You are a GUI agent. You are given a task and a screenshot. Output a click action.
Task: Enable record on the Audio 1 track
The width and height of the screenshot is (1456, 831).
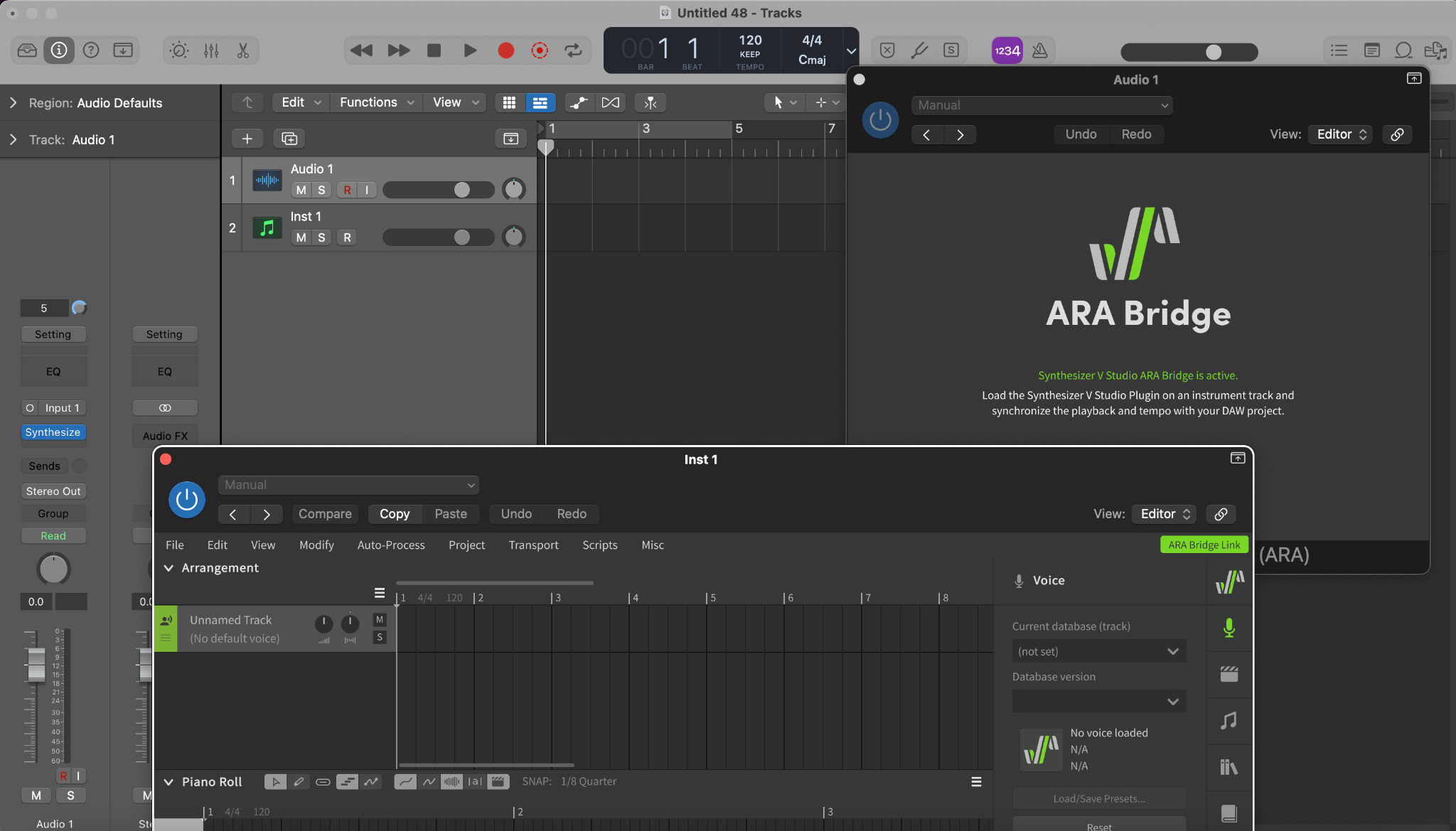(346, 190)
